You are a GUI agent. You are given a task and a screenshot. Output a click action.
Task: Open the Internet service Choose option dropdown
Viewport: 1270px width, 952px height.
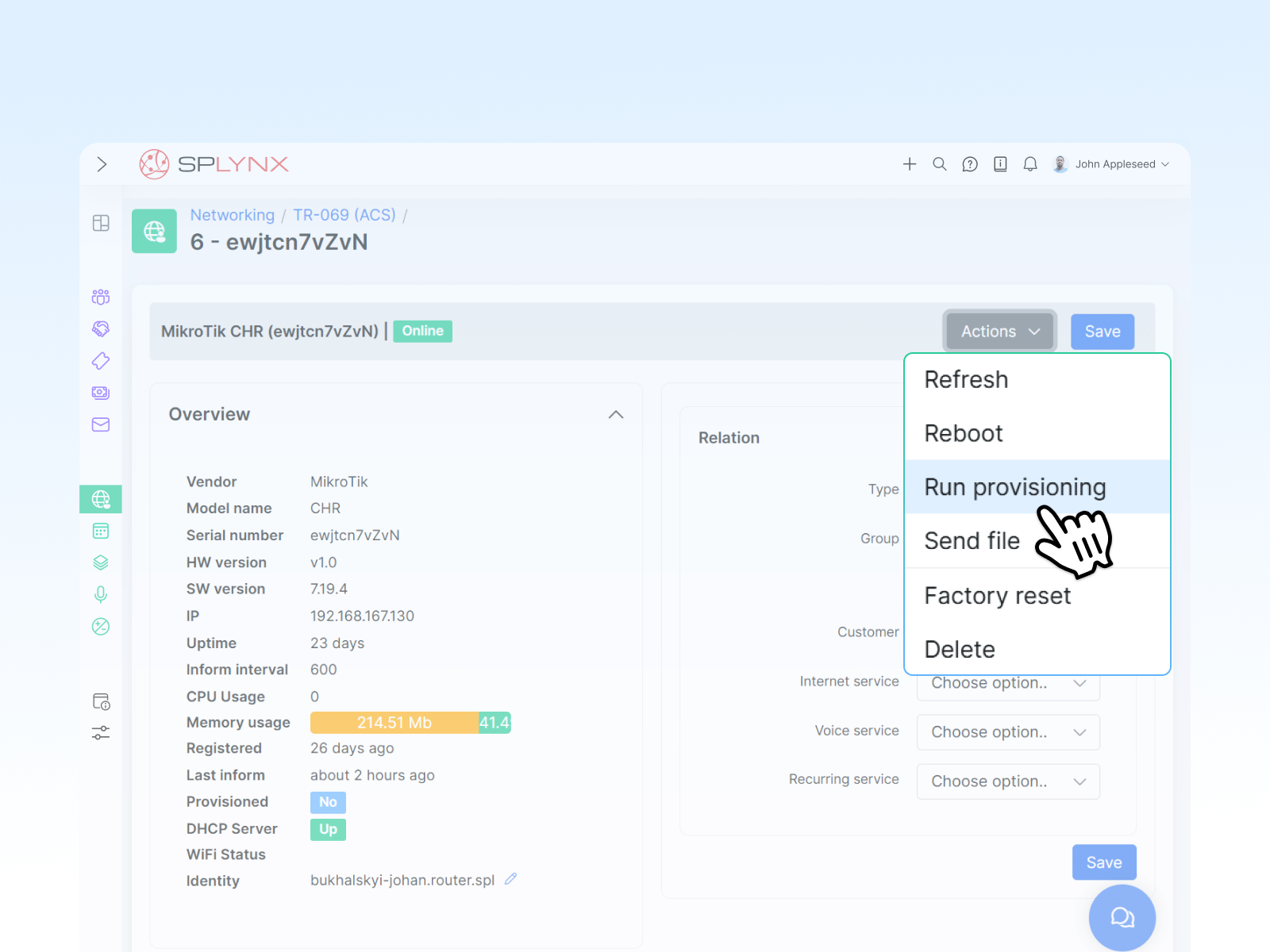point(1007,683)
